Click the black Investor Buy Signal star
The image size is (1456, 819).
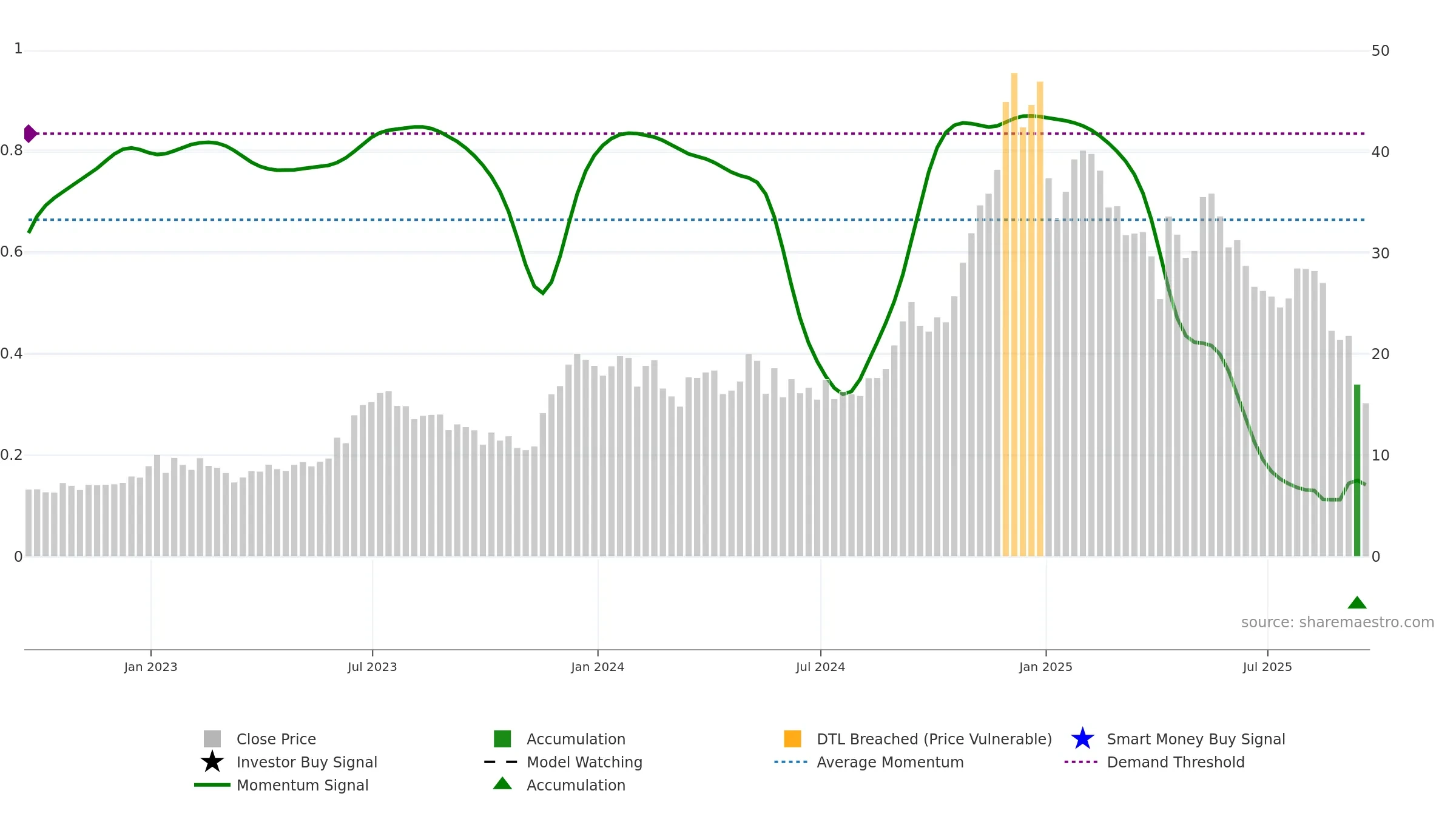[x=212, y=762]
